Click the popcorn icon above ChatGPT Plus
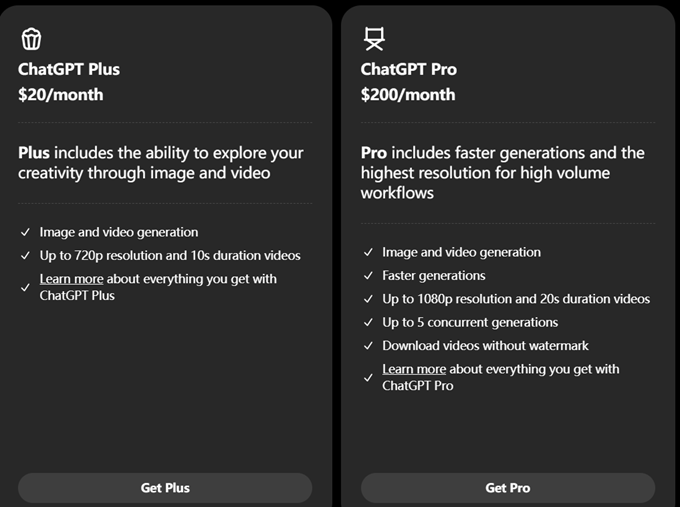The height and width of the screenshot is (507, 680). click(31, 39)
